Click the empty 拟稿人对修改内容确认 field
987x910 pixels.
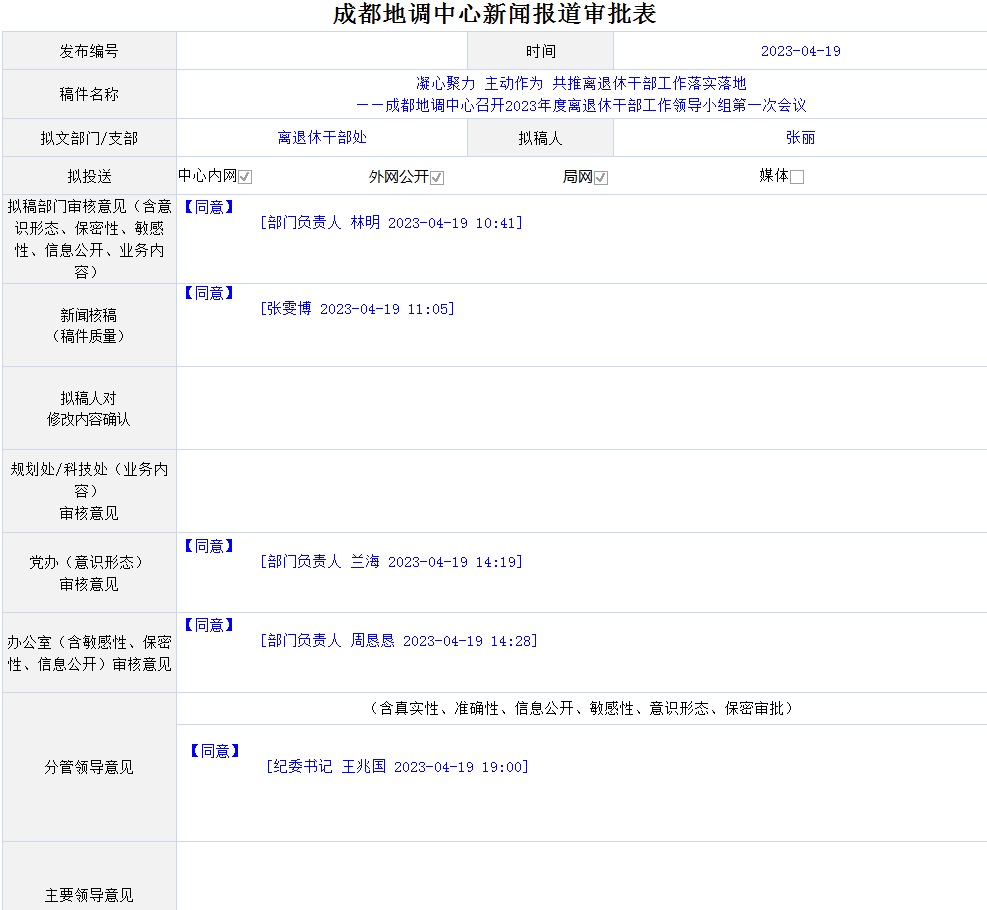(581, 408)
